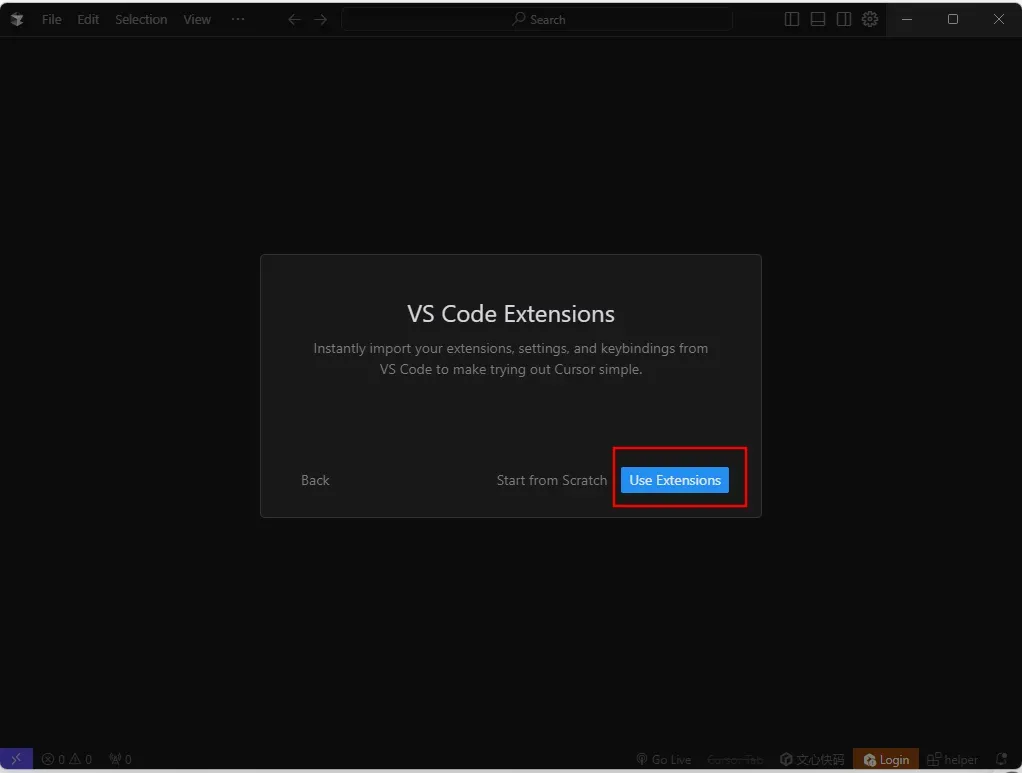This screenshot has height=773, width=1022.
Task: Expand the overflow menu with three dots
Action: [x=238, y=19]
